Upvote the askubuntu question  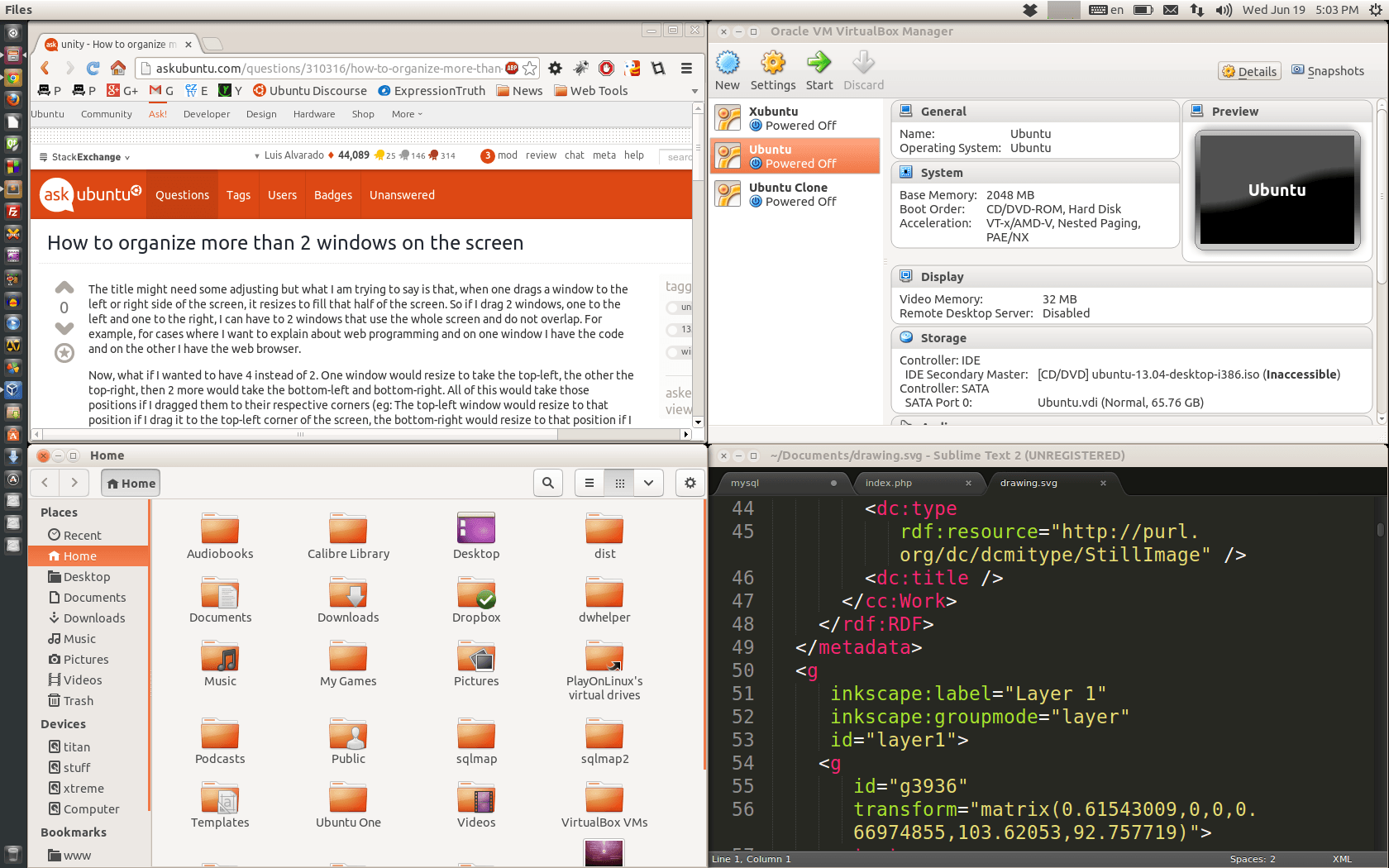(x=64, y=288)
